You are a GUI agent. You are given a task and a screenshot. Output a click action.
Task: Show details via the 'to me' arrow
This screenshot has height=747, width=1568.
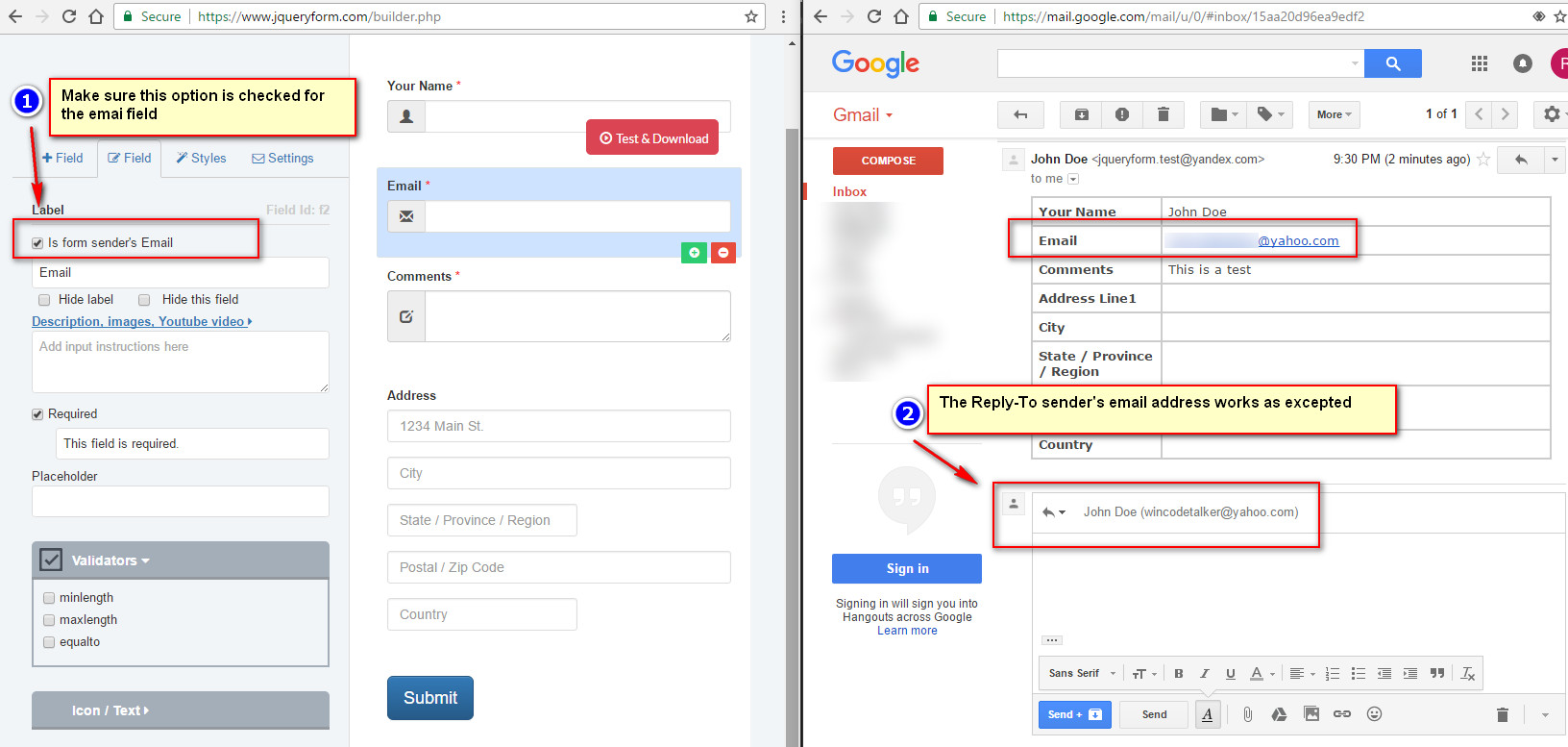click(x=1073, y=179)
